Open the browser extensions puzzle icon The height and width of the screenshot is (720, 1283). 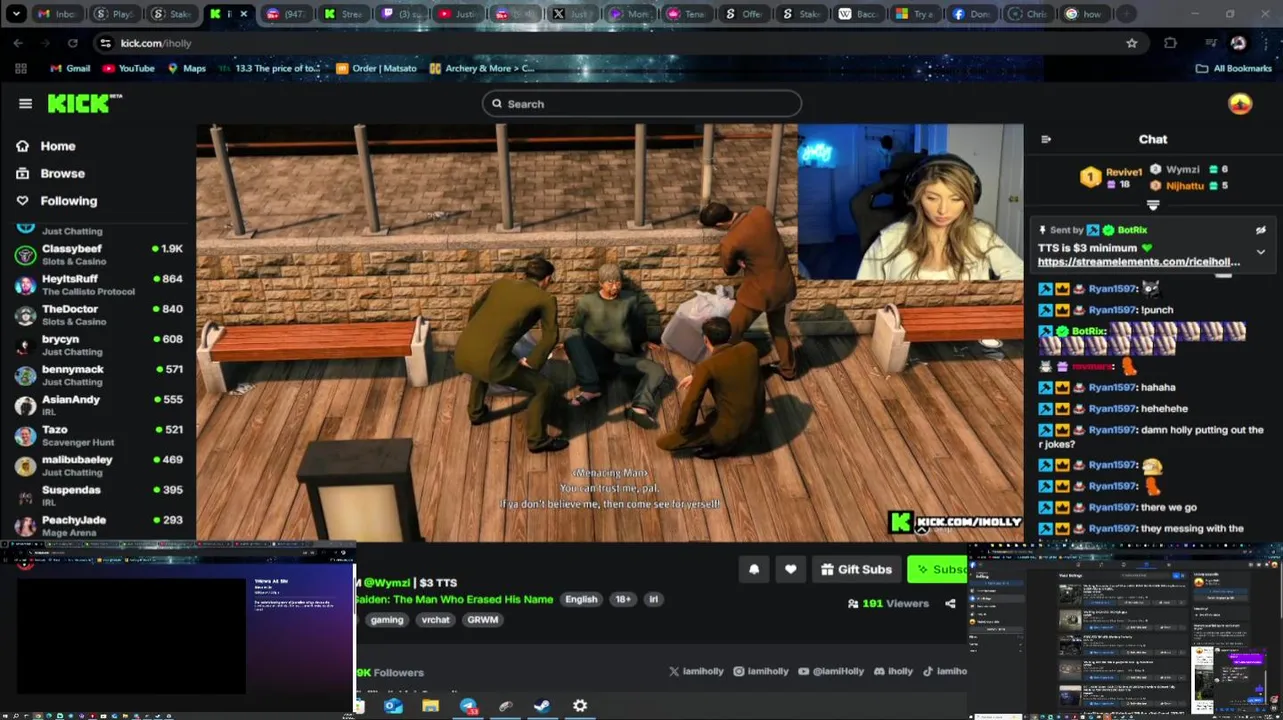(1170, 43)
